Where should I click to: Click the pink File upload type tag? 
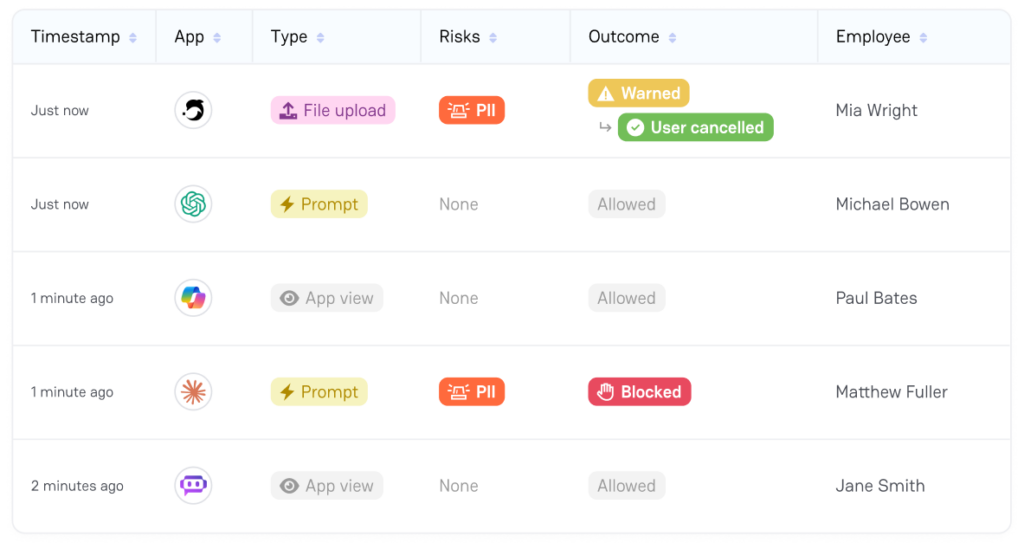333,110
